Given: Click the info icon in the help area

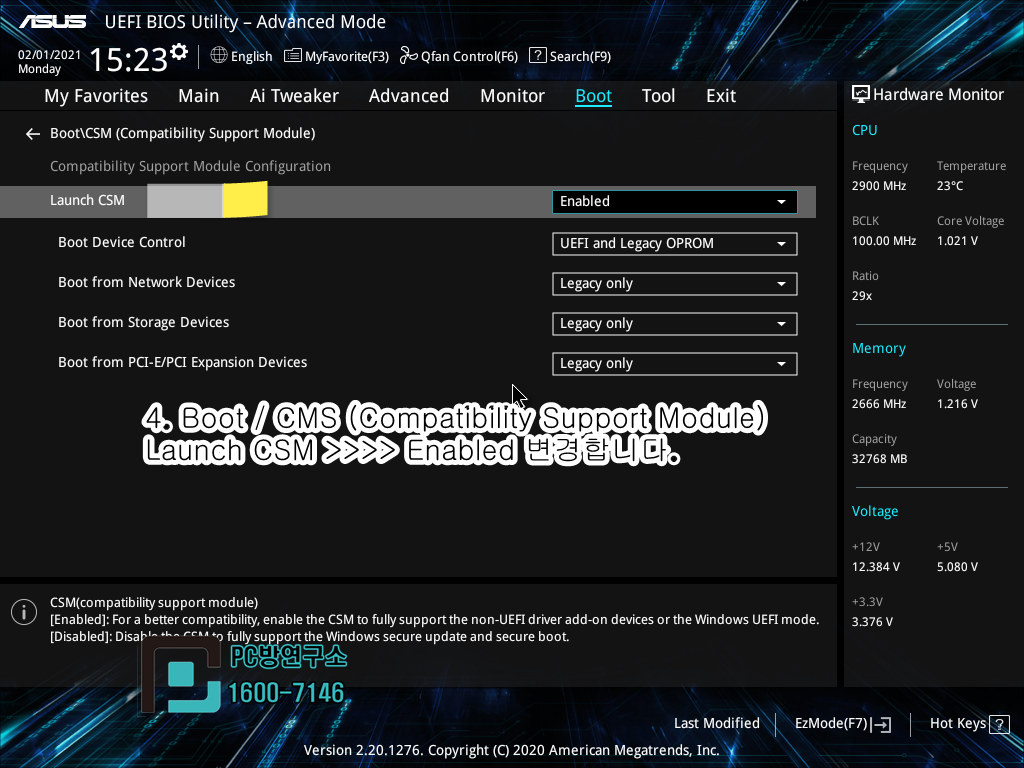Looking at the screenshot, I should coord(24,612).
